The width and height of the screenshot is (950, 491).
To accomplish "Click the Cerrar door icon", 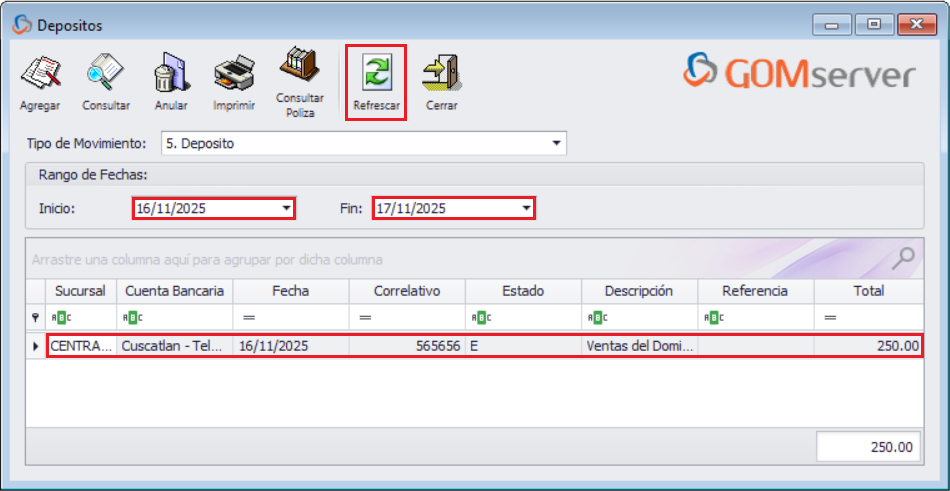I will 442,73.
